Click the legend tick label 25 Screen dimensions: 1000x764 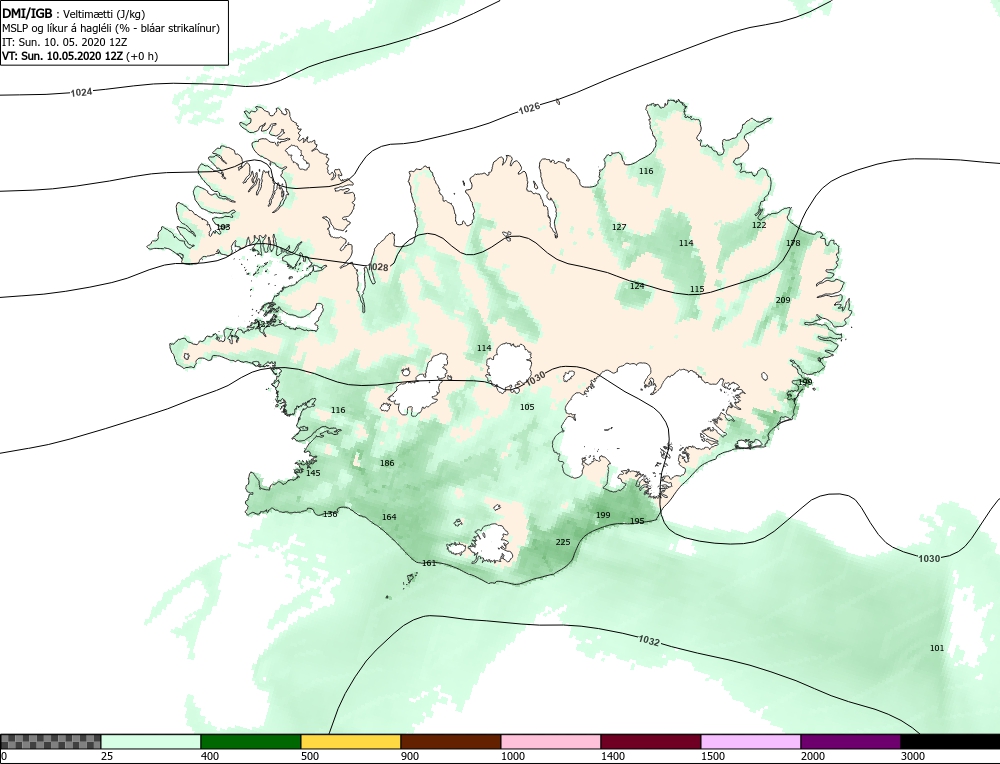[x=107, y=757]
